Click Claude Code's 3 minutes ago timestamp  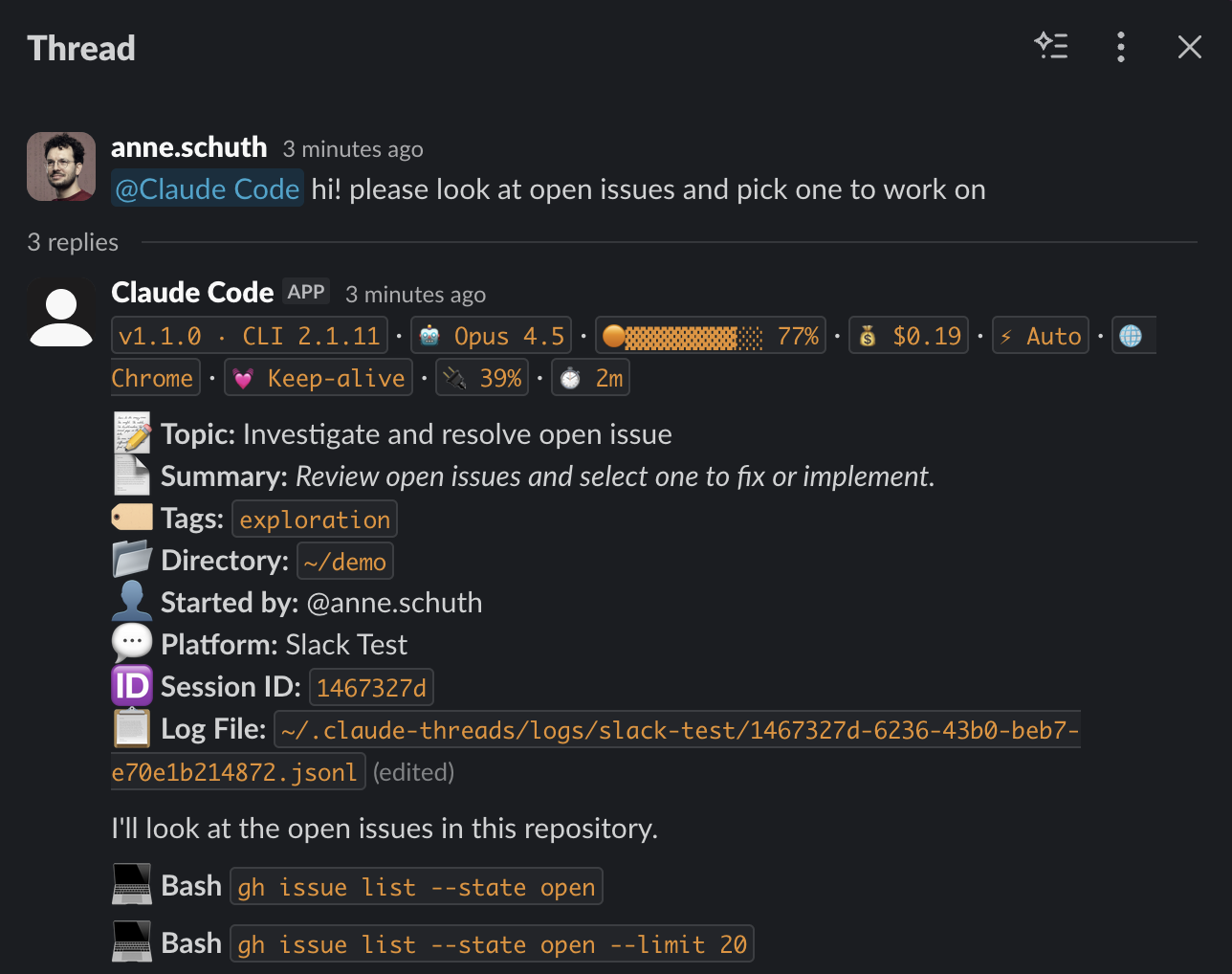(415, 295)
